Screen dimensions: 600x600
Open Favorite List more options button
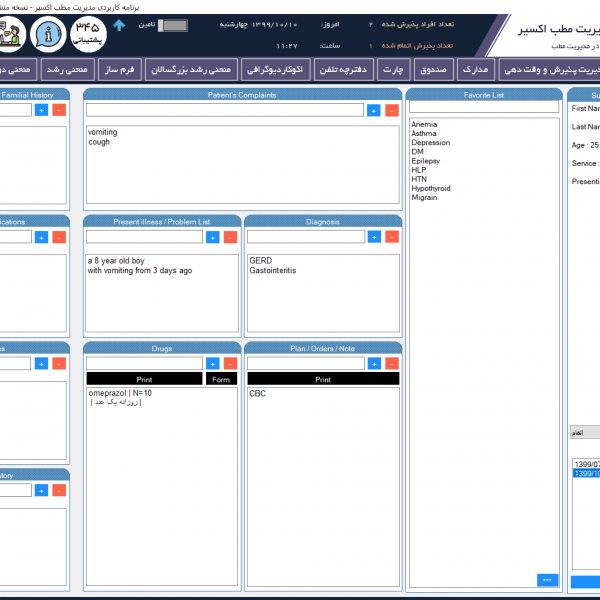point(547,580)
